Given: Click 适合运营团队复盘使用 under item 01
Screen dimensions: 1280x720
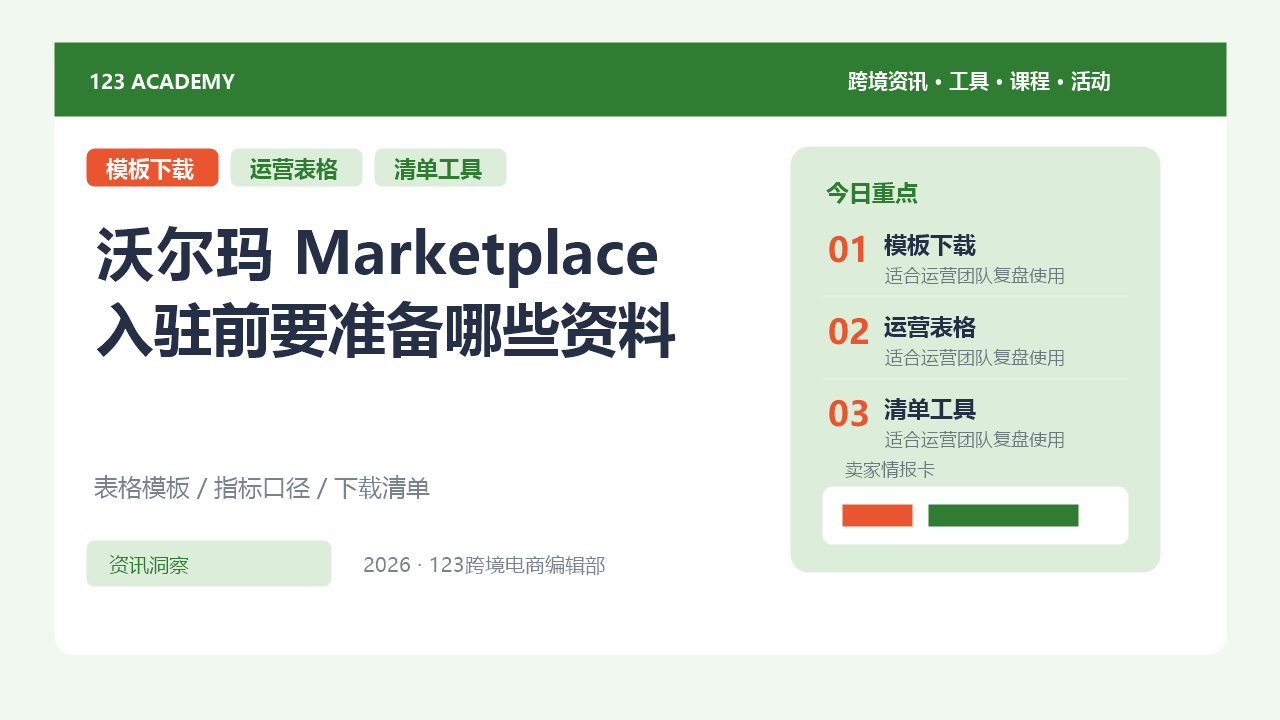Looking at the screenshot, I should [975, 276].
